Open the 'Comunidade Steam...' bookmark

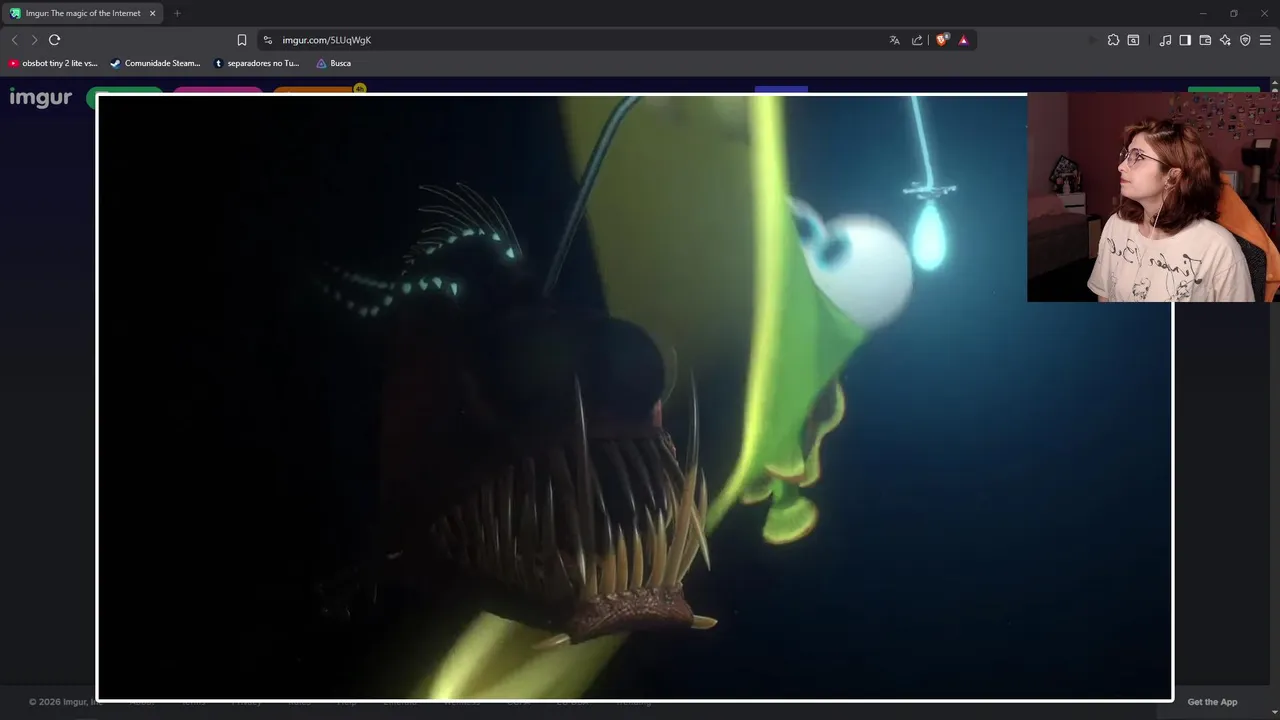click(x=155, y=63)
